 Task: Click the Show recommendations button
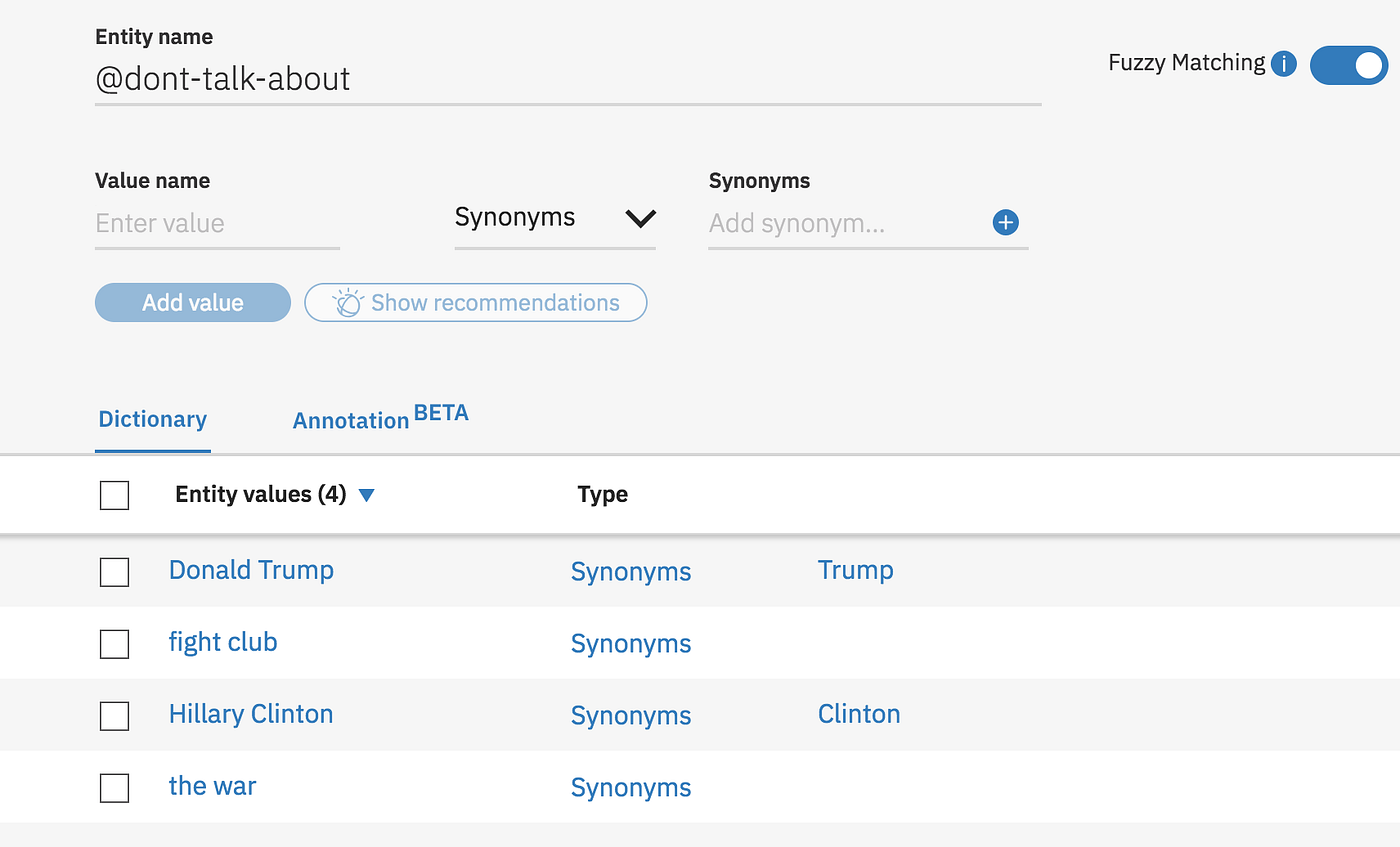(476, 303)
